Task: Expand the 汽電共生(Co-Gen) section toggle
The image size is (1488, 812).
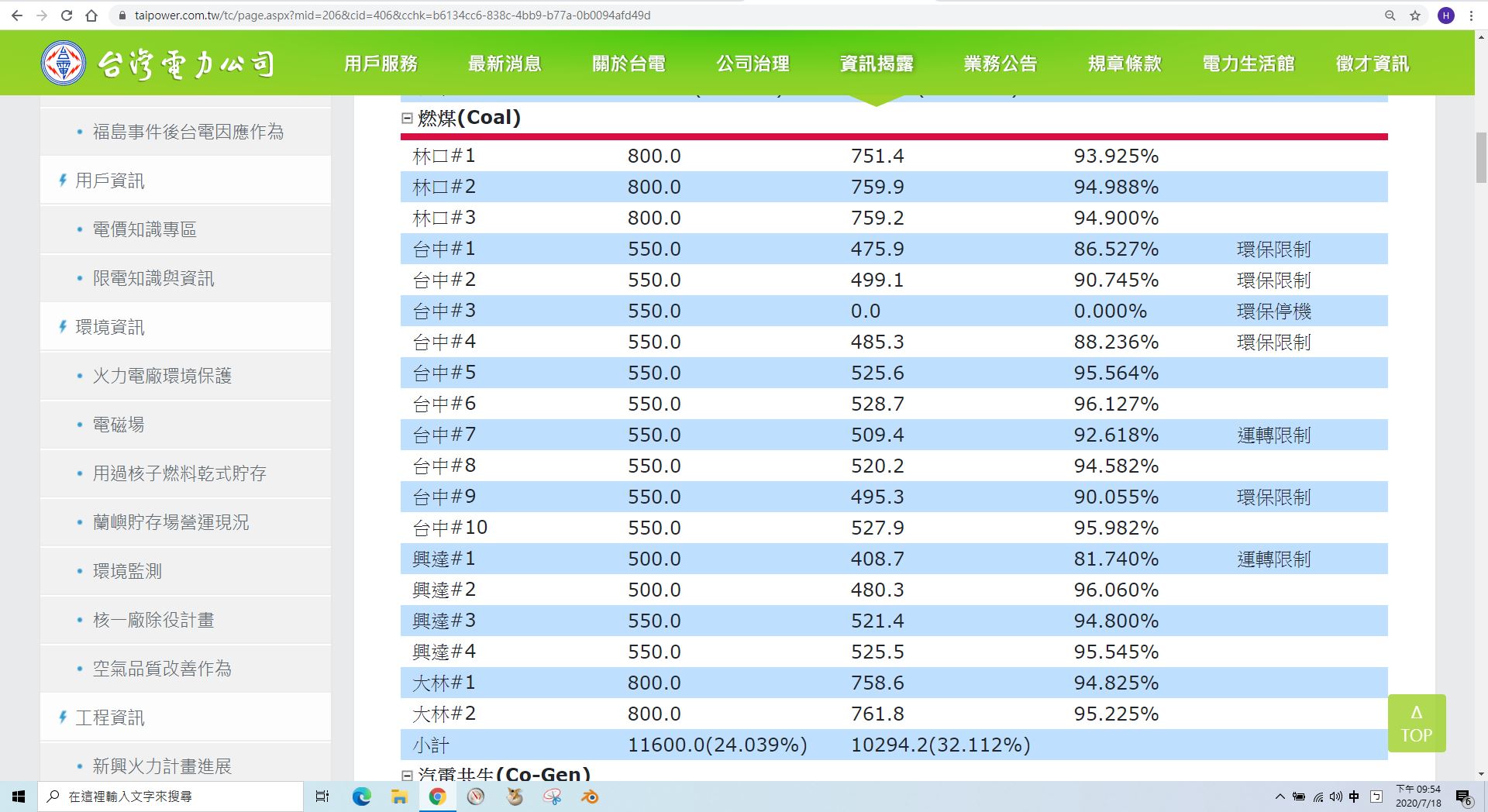Action: 407,775
